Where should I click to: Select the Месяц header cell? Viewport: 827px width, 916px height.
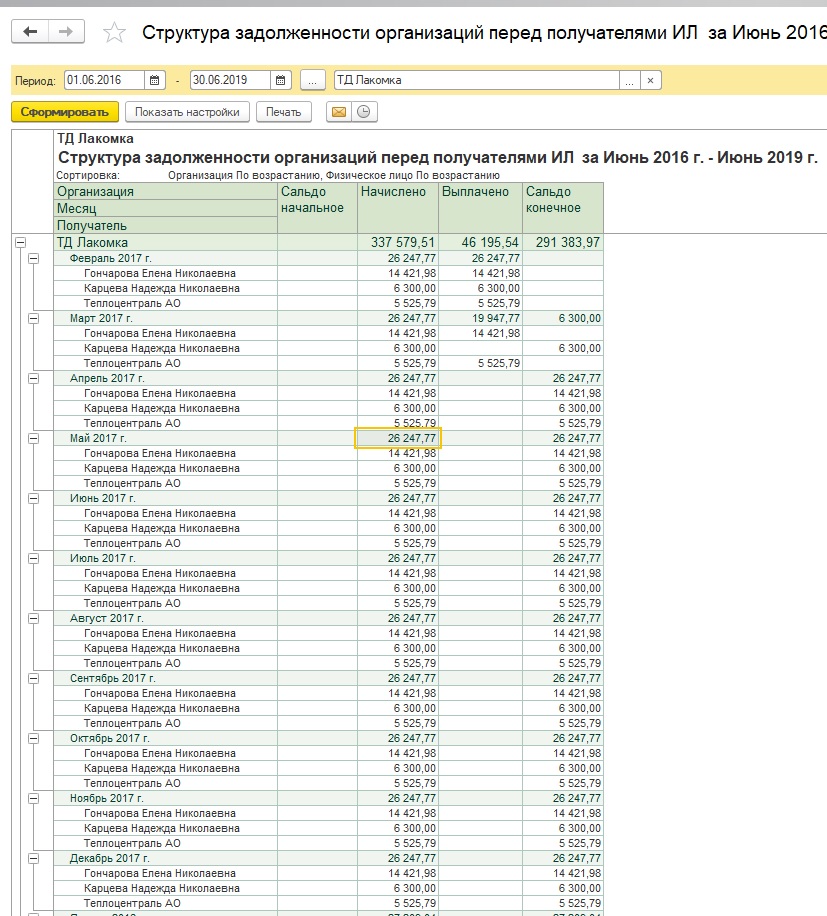165,209
